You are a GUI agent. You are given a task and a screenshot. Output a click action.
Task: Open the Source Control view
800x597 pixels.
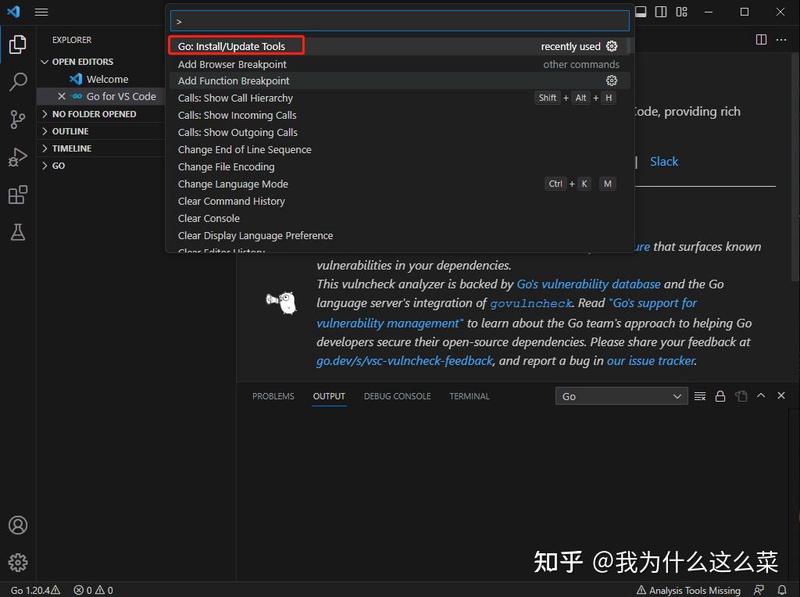(x=18, y=119)
